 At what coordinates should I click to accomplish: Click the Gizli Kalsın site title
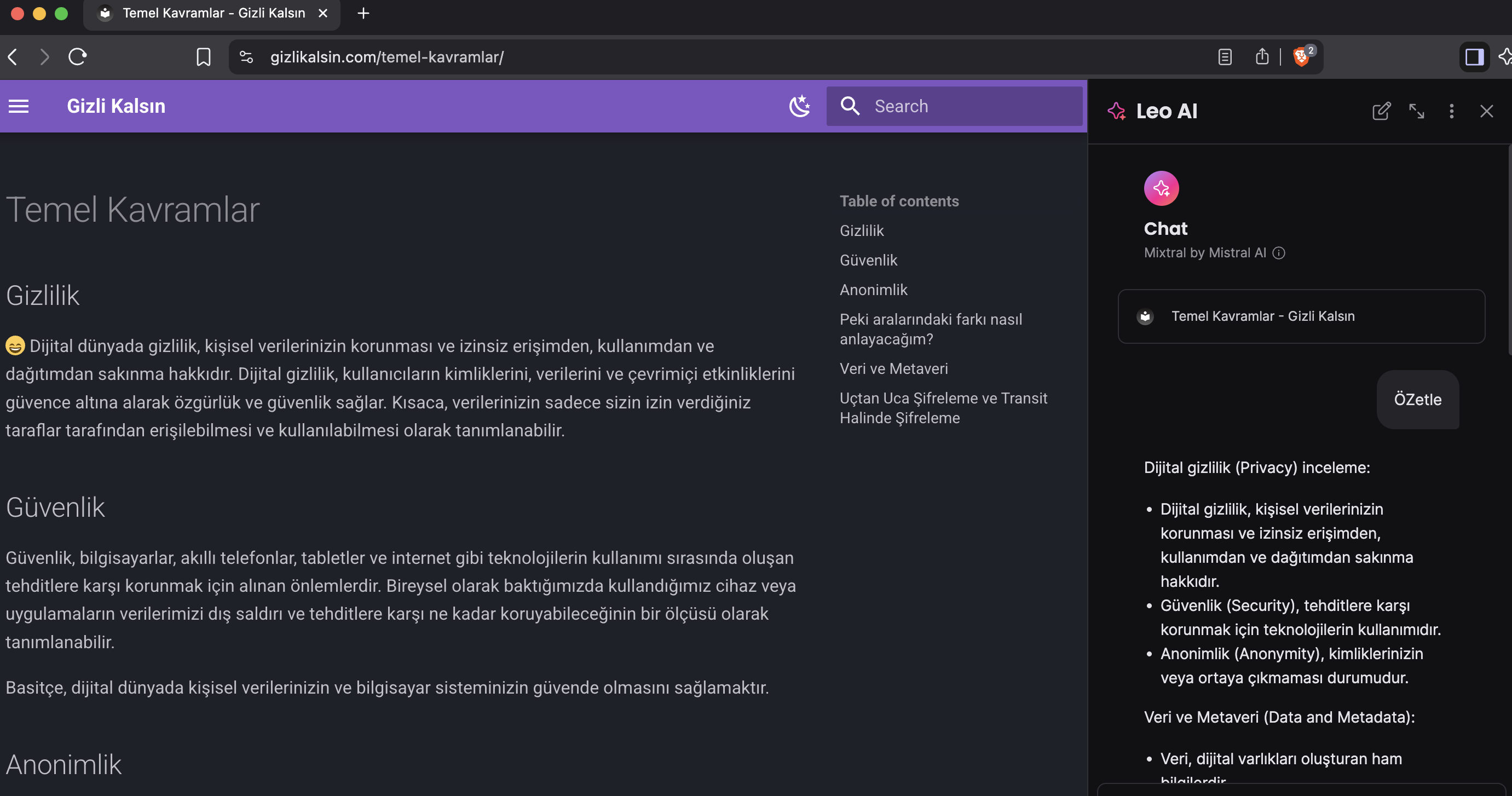(x=116, y=106)
